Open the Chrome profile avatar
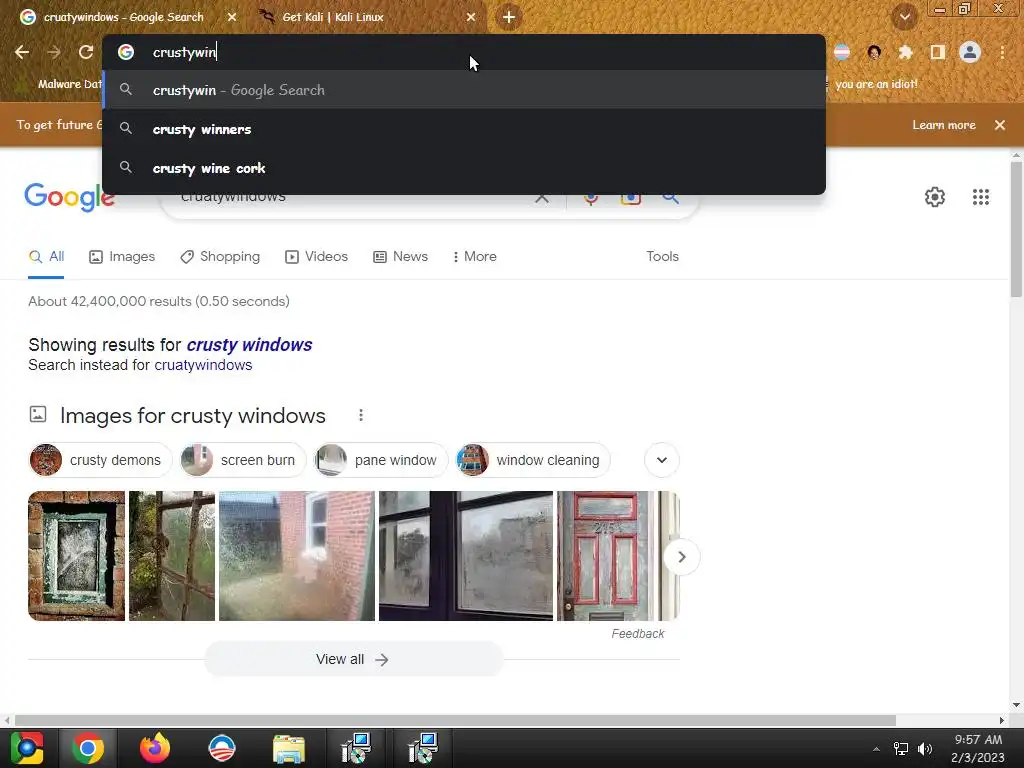This screenshot has width=1024, height=768. (970, 52)
